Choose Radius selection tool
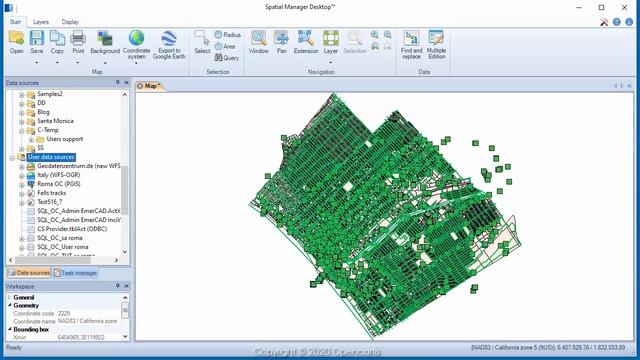Screen dimensions: 640x360 tap(227, 35)
